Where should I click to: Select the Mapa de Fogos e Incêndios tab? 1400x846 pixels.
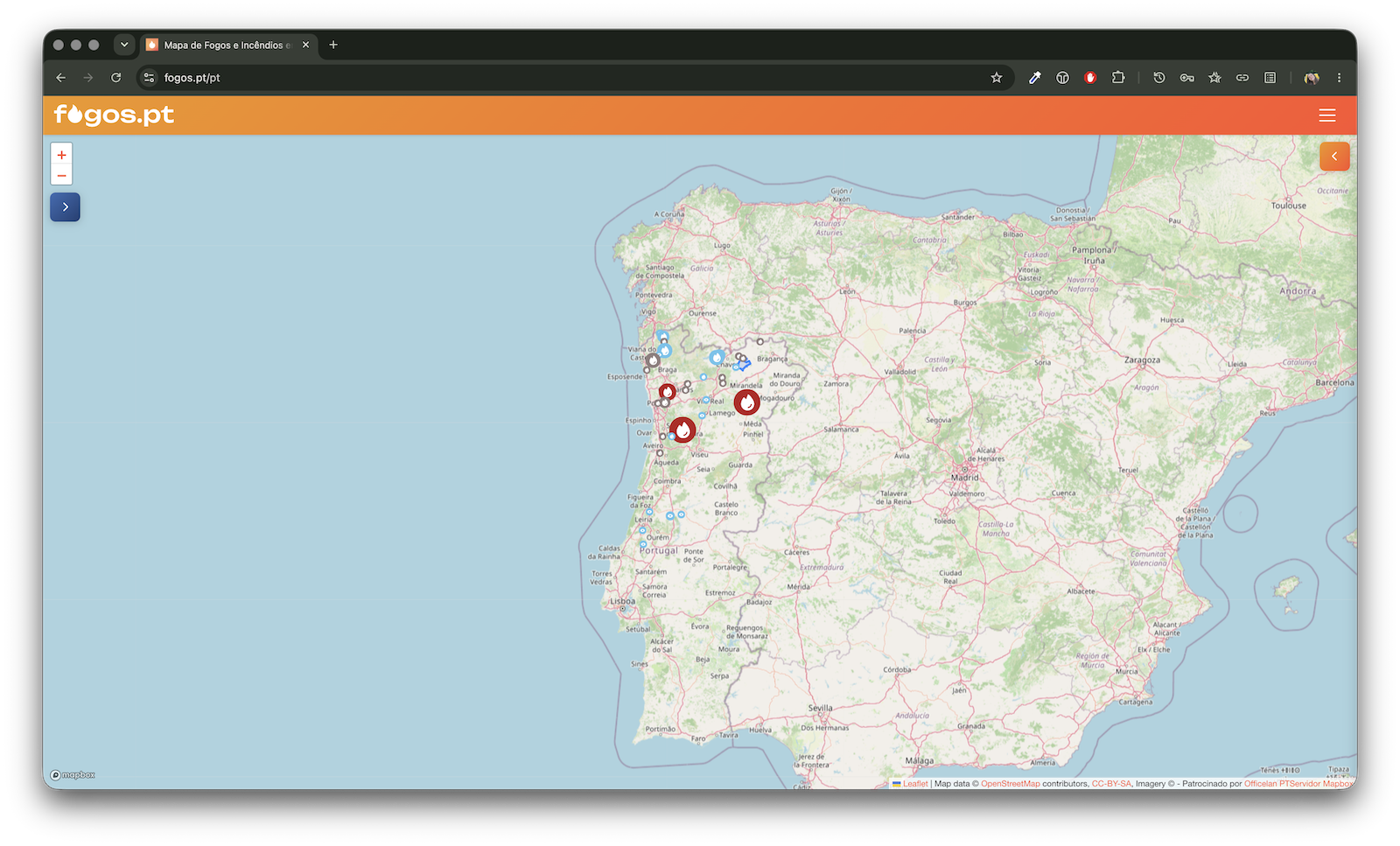click(x=227, y=45)
